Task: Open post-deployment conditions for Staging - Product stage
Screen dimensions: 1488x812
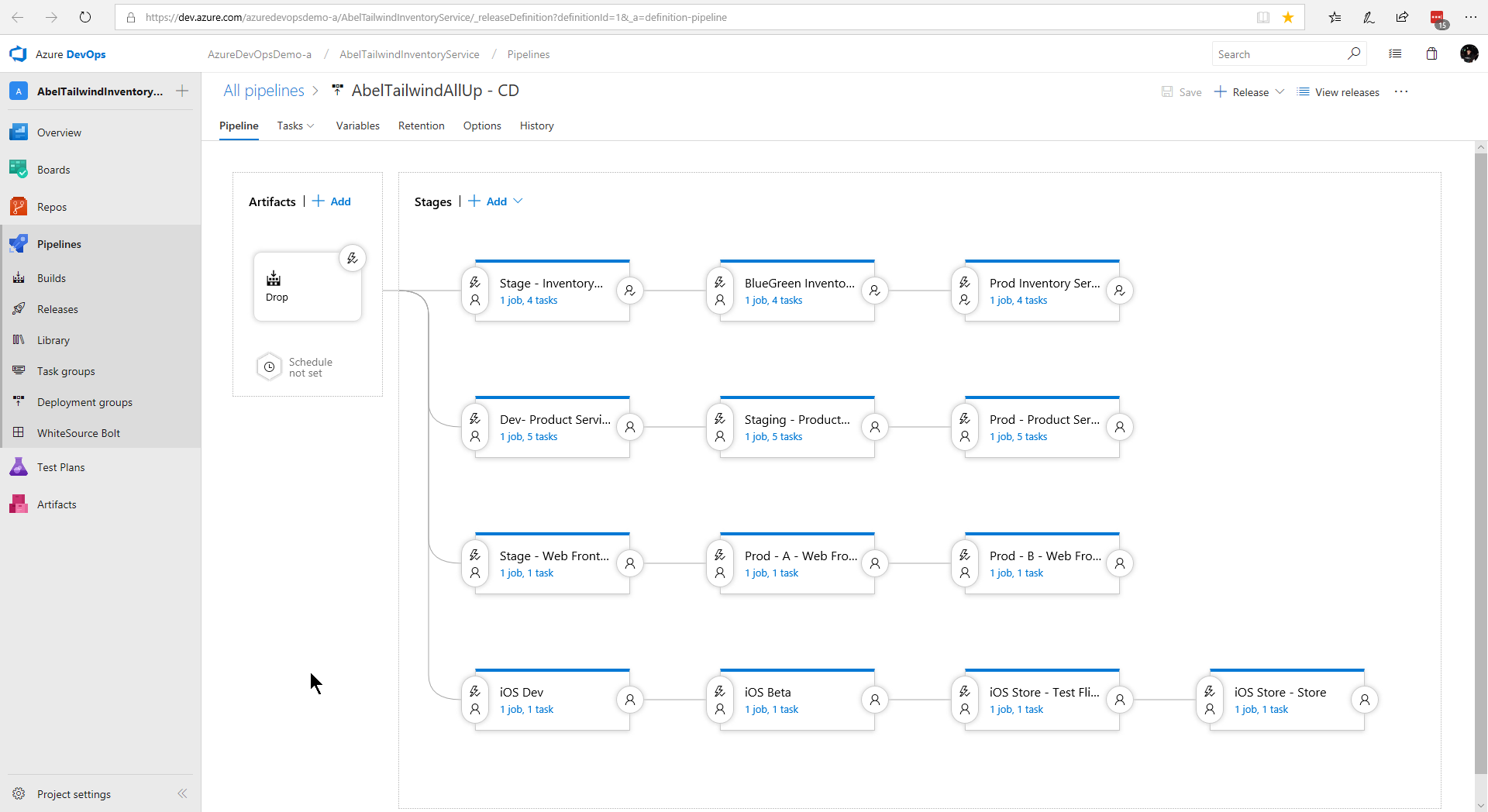Action: coord(875,427)
